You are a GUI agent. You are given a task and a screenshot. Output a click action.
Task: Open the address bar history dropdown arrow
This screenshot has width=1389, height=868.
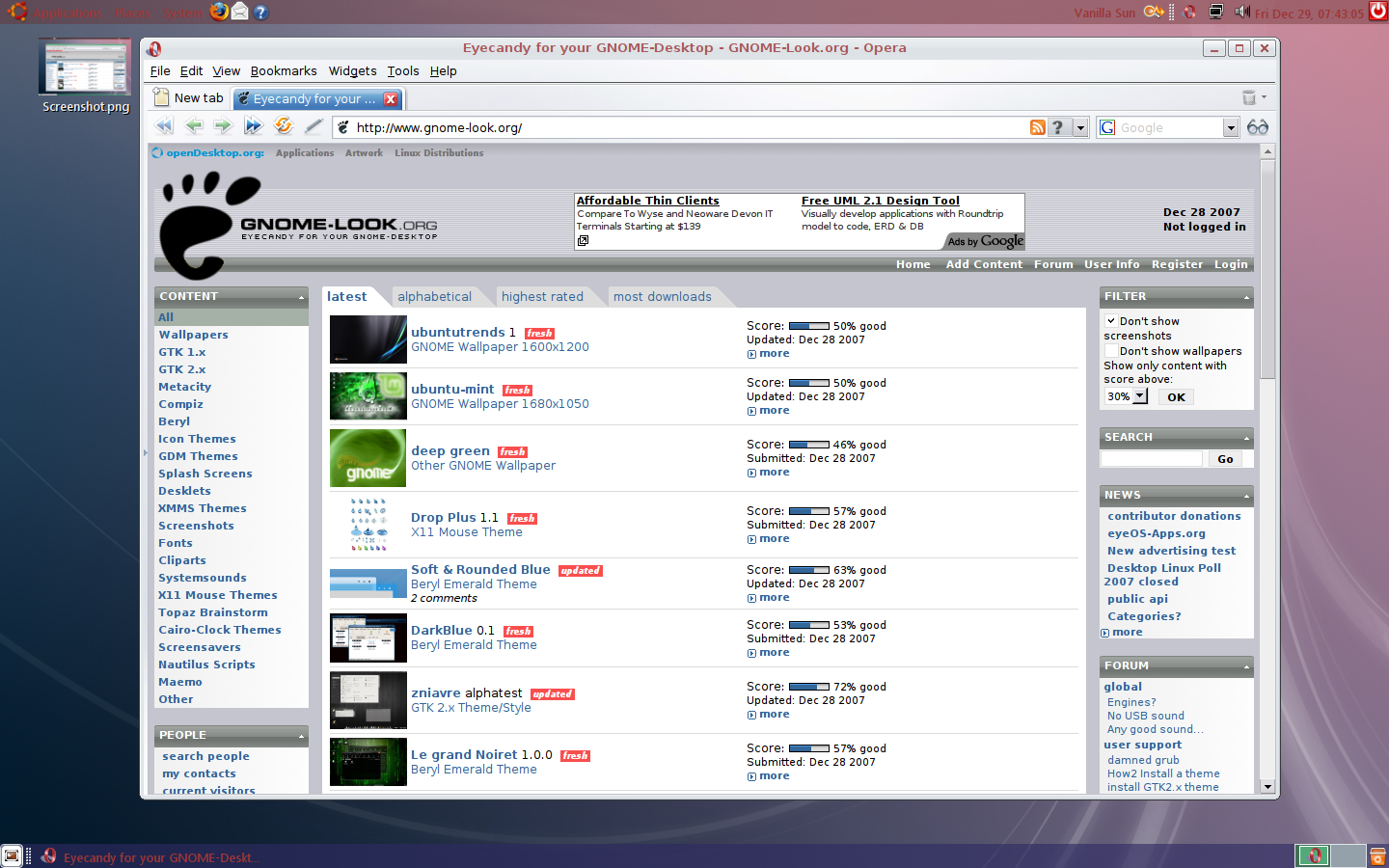1080,127
